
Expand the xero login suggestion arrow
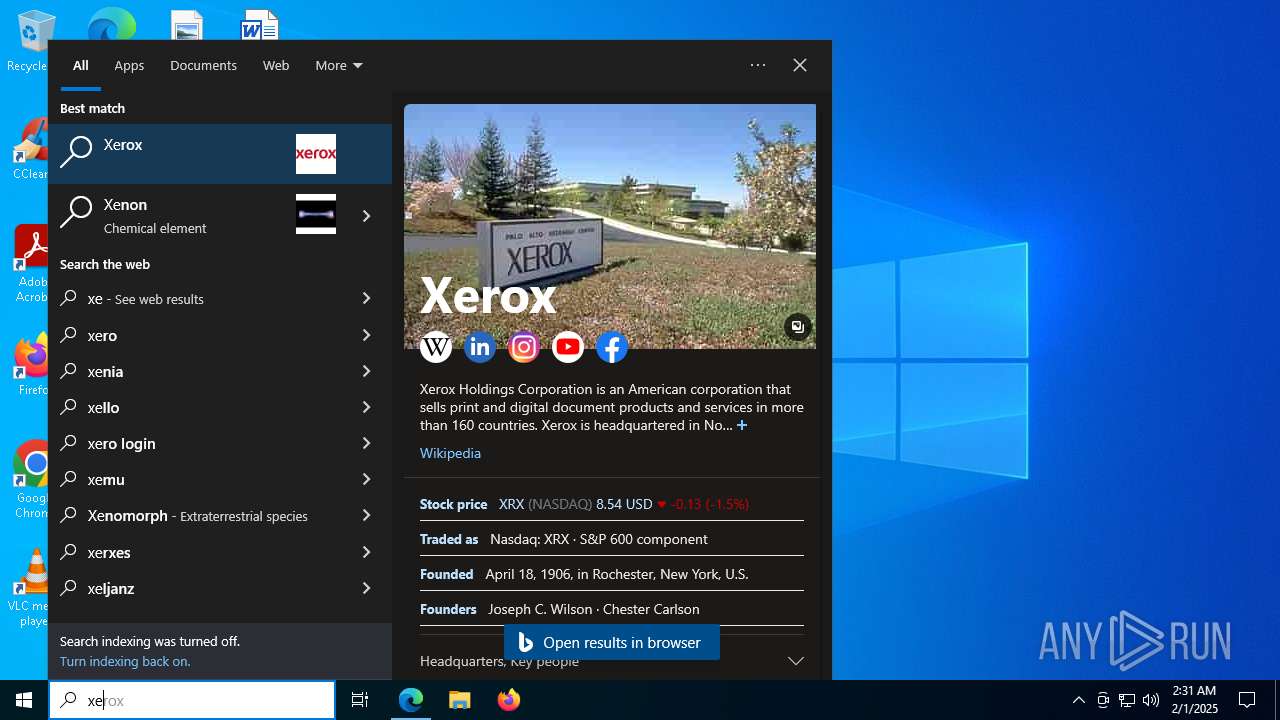point(367,443)
